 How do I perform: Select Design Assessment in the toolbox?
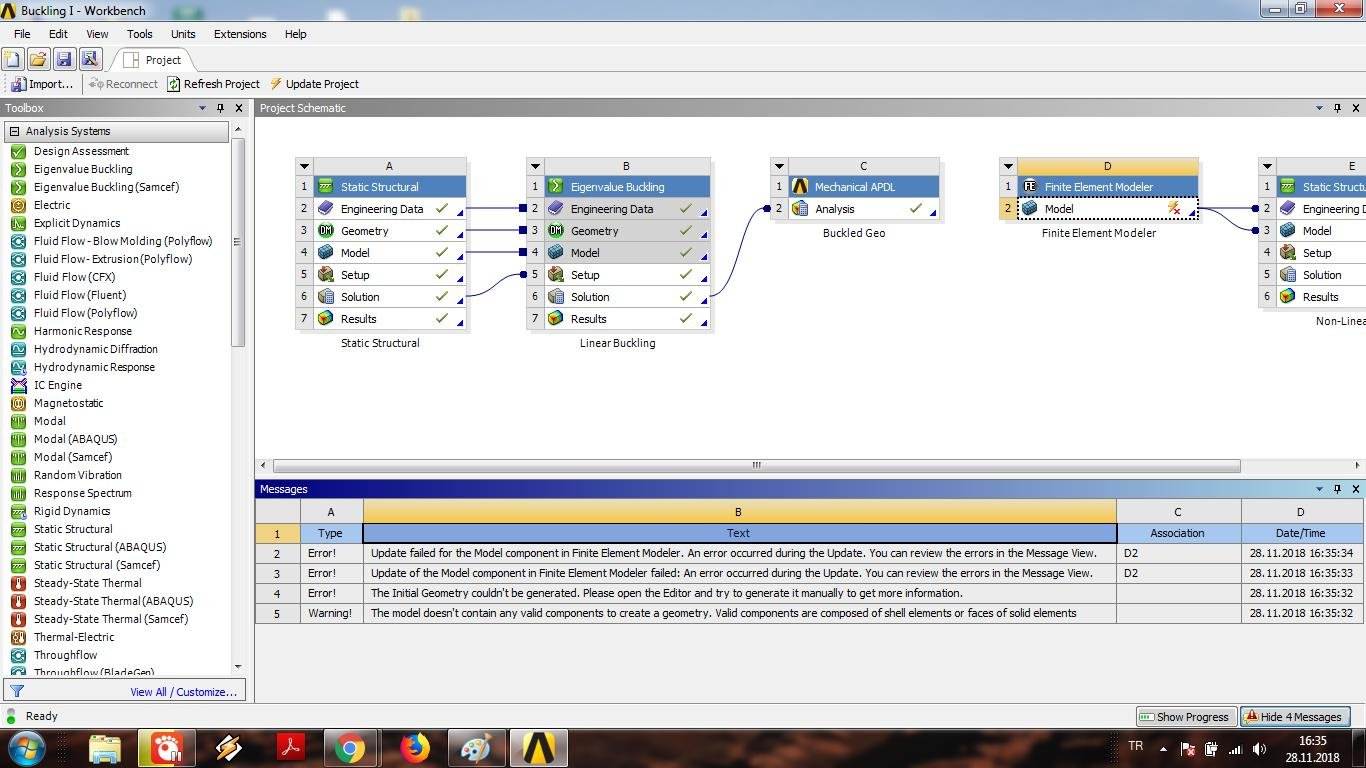click(x=81, y=151)
